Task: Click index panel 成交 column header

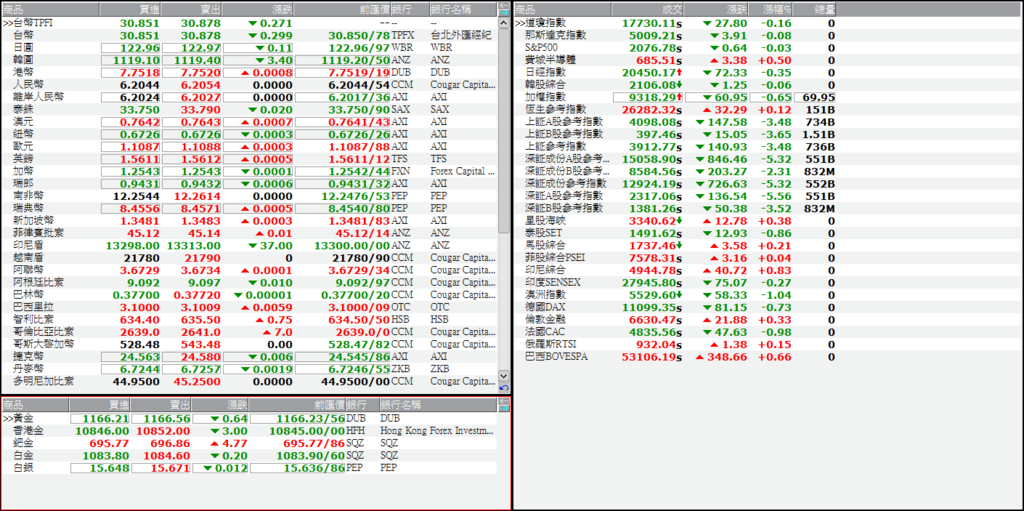Action: 648,9
